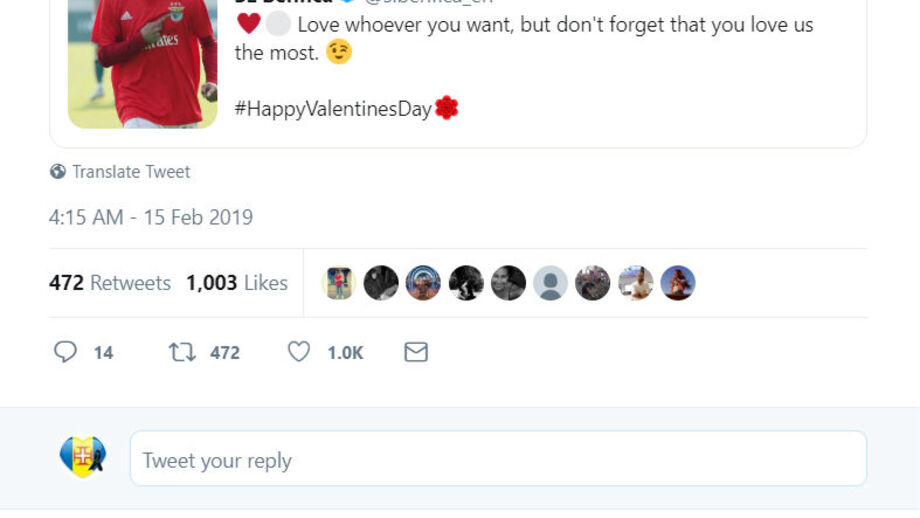This screenshot has width=920, height=518.
Task: Open the last liker avatar in the row
Action: (677, 283)
